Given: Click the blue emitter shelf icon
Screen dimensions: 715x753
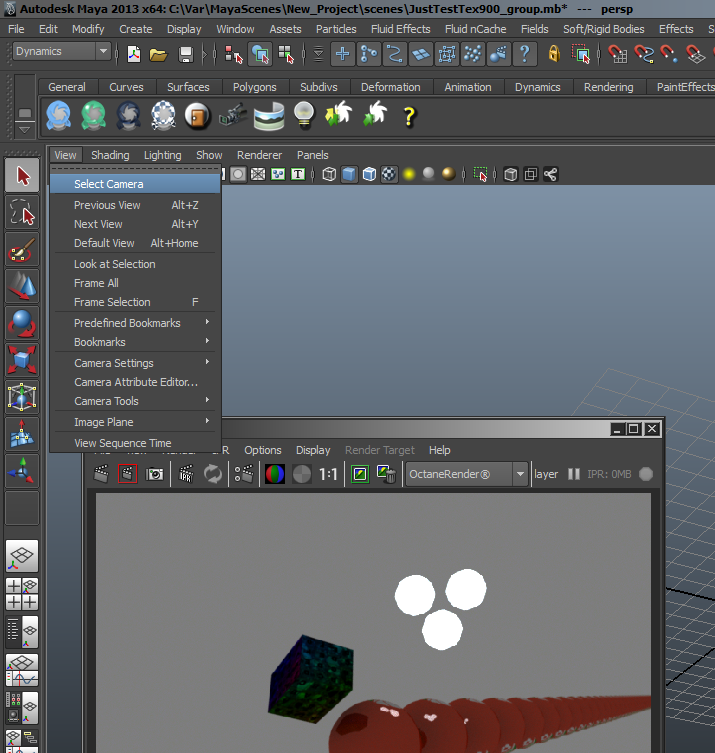Looking at the screenshot, I should coord(59,115).
